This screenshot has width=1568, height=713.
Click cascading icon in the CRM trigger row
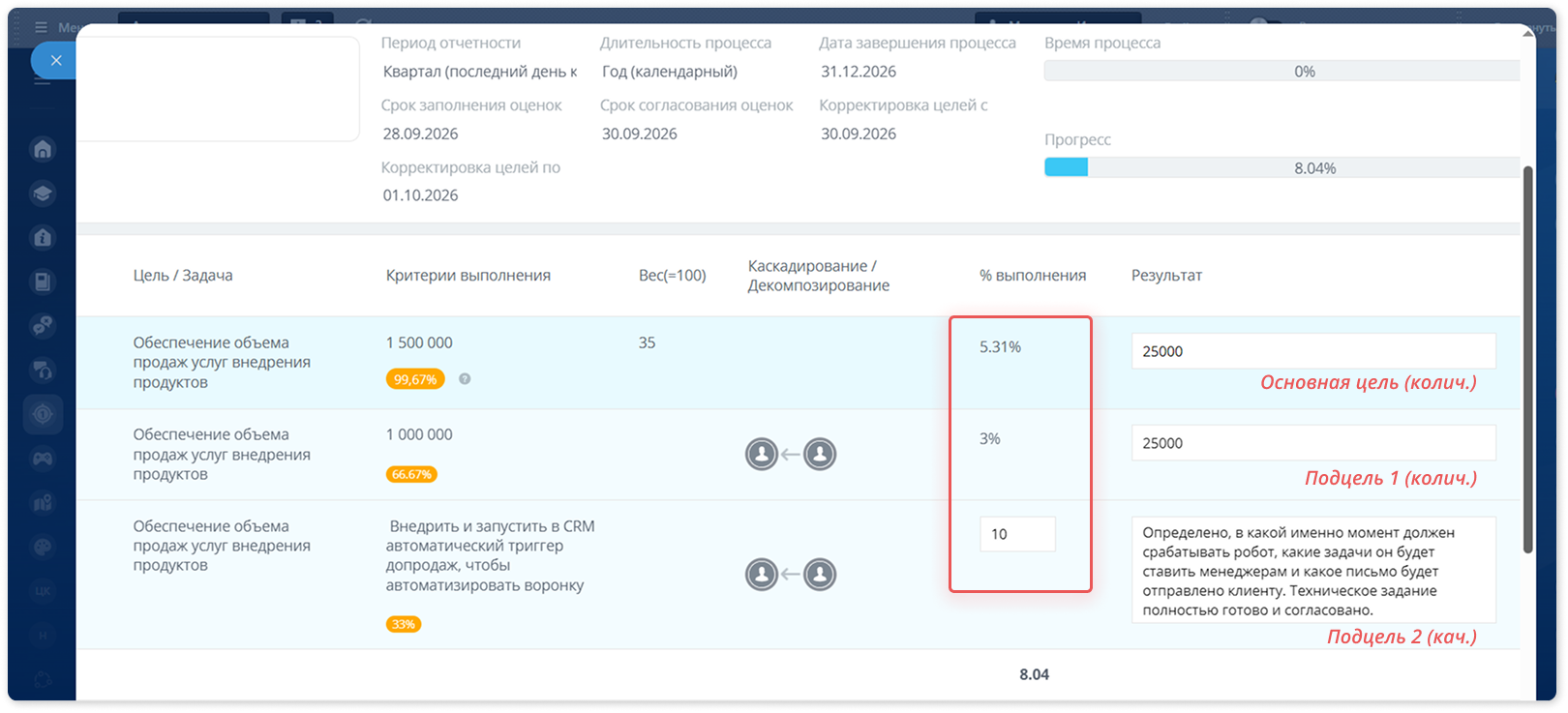(x=791, y=575)
